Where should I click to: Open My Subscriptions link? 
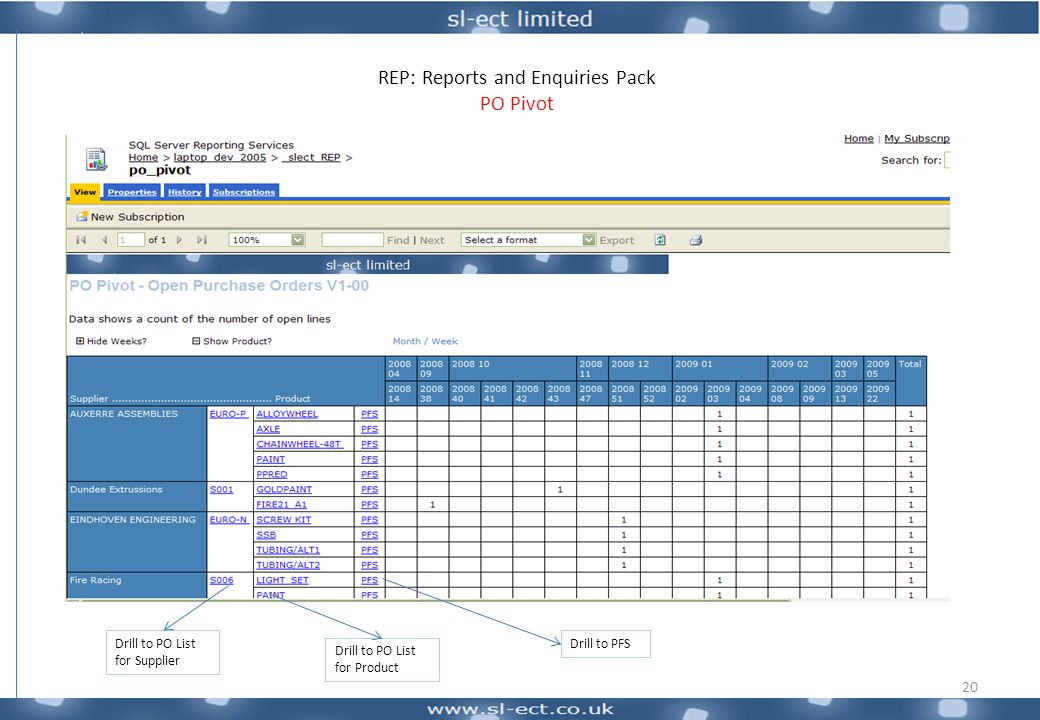tap(917, 138)
